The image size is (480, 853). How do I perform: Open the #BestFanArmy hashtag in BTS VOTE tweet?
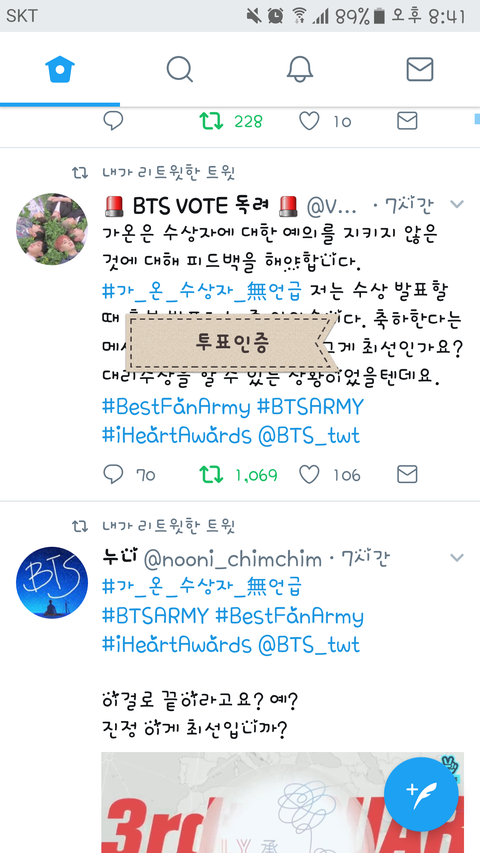pos(176,407)
